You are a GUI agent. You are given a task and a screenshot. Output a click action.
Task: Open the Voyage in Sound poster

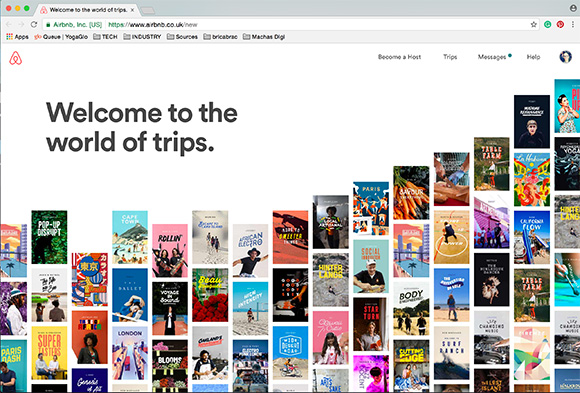point(170,308)
